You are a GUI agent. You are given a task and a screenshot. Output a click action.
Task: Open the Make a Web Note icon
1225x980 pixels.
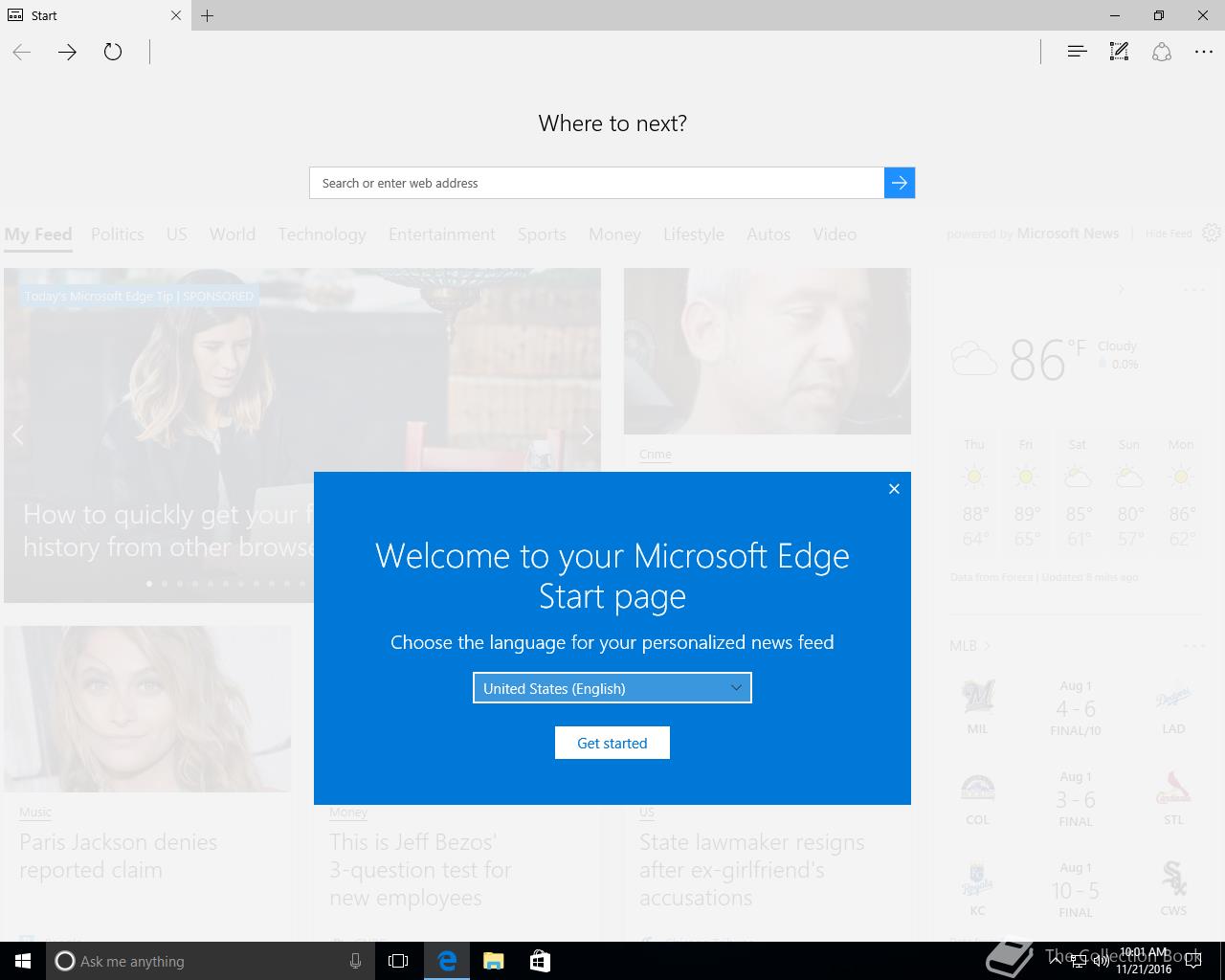(x=1119, y=52)
